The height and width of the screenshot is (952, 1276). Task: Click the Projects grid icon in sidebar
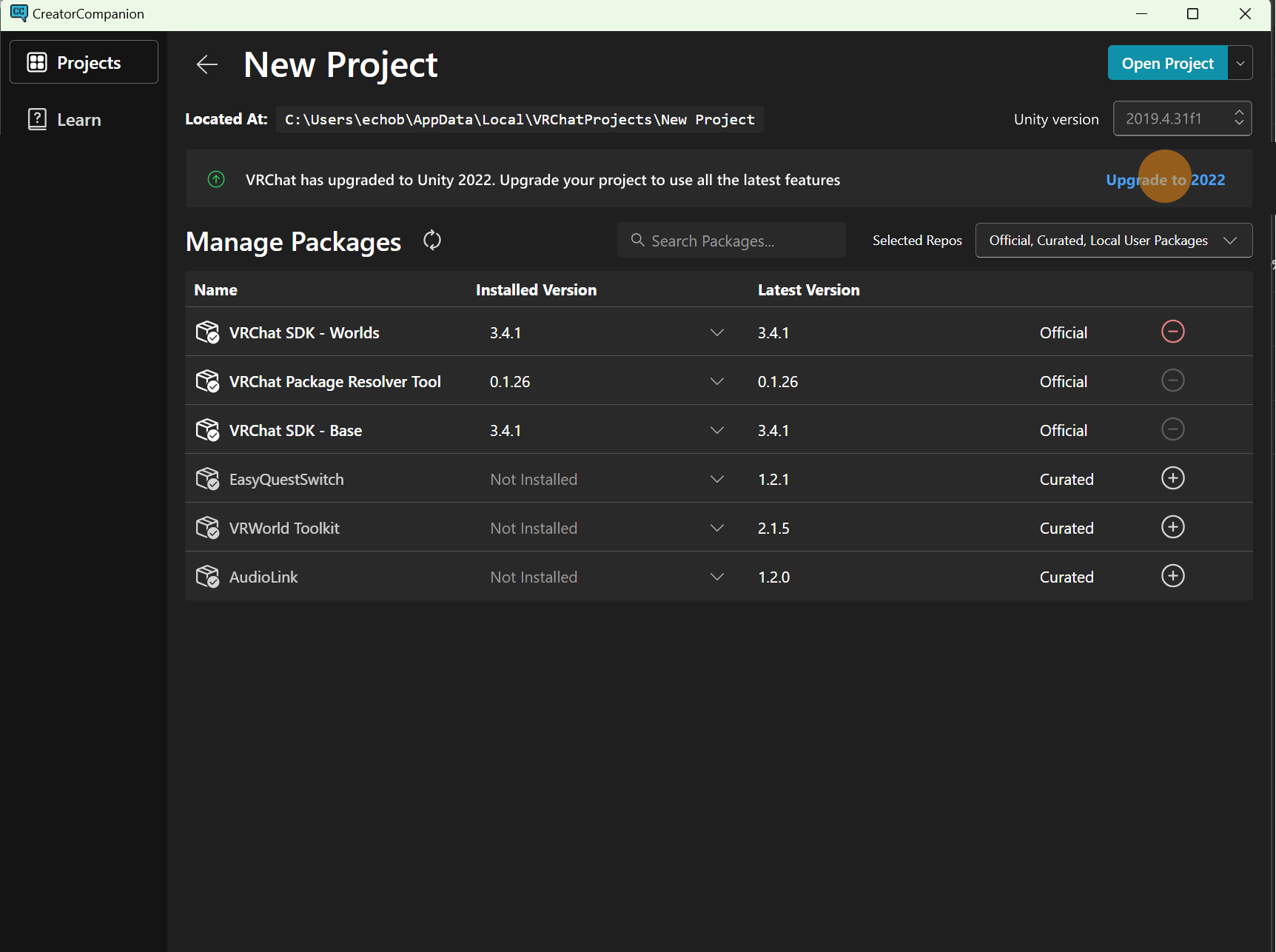(x=38, y=62)
